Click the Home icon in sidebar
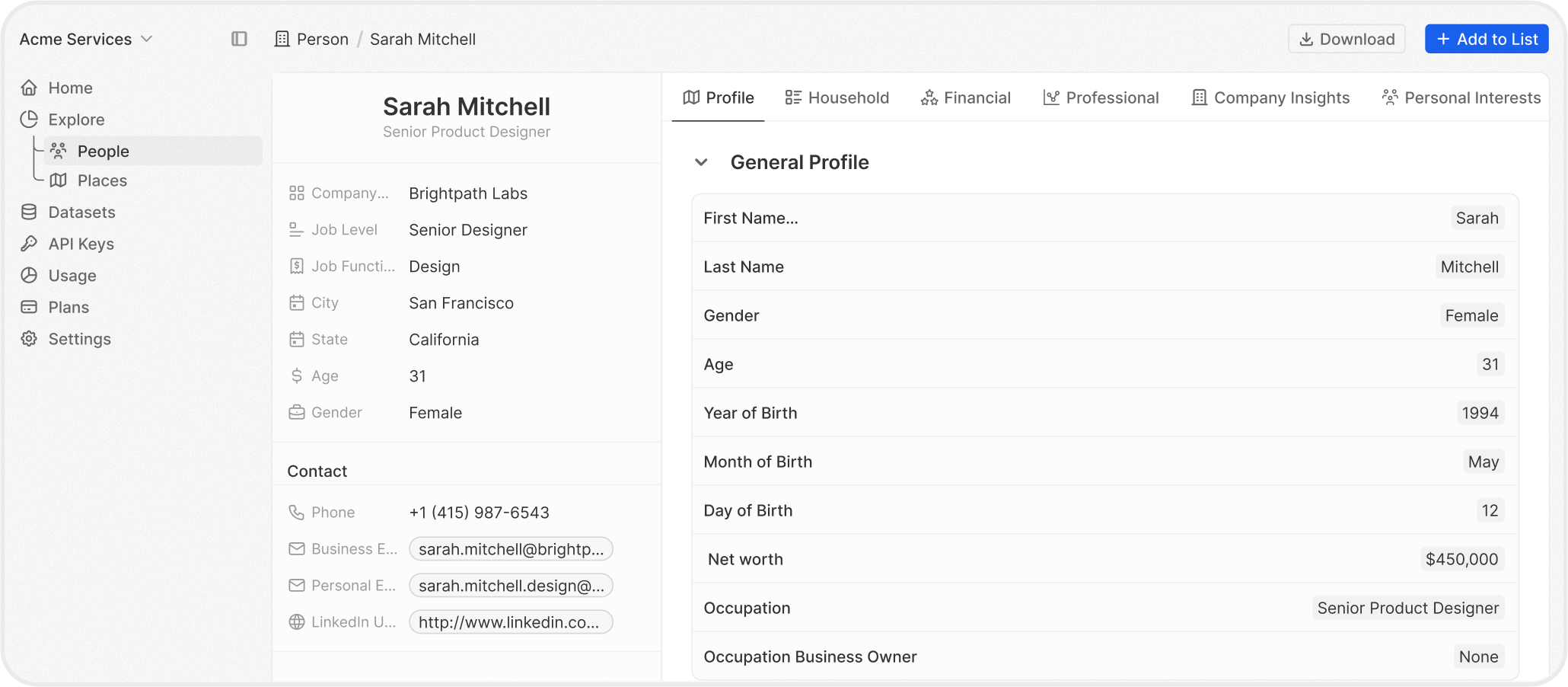This screenshot has height=687, width=1568. pos(29,88)
